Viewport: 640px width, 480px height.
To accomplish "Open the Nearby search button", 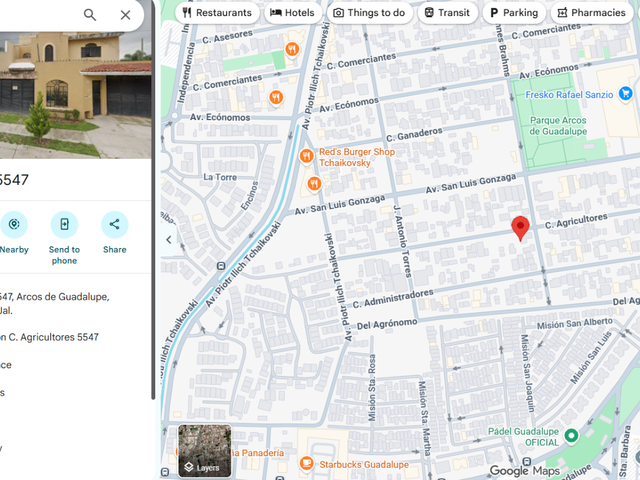I will click(14, 233).
